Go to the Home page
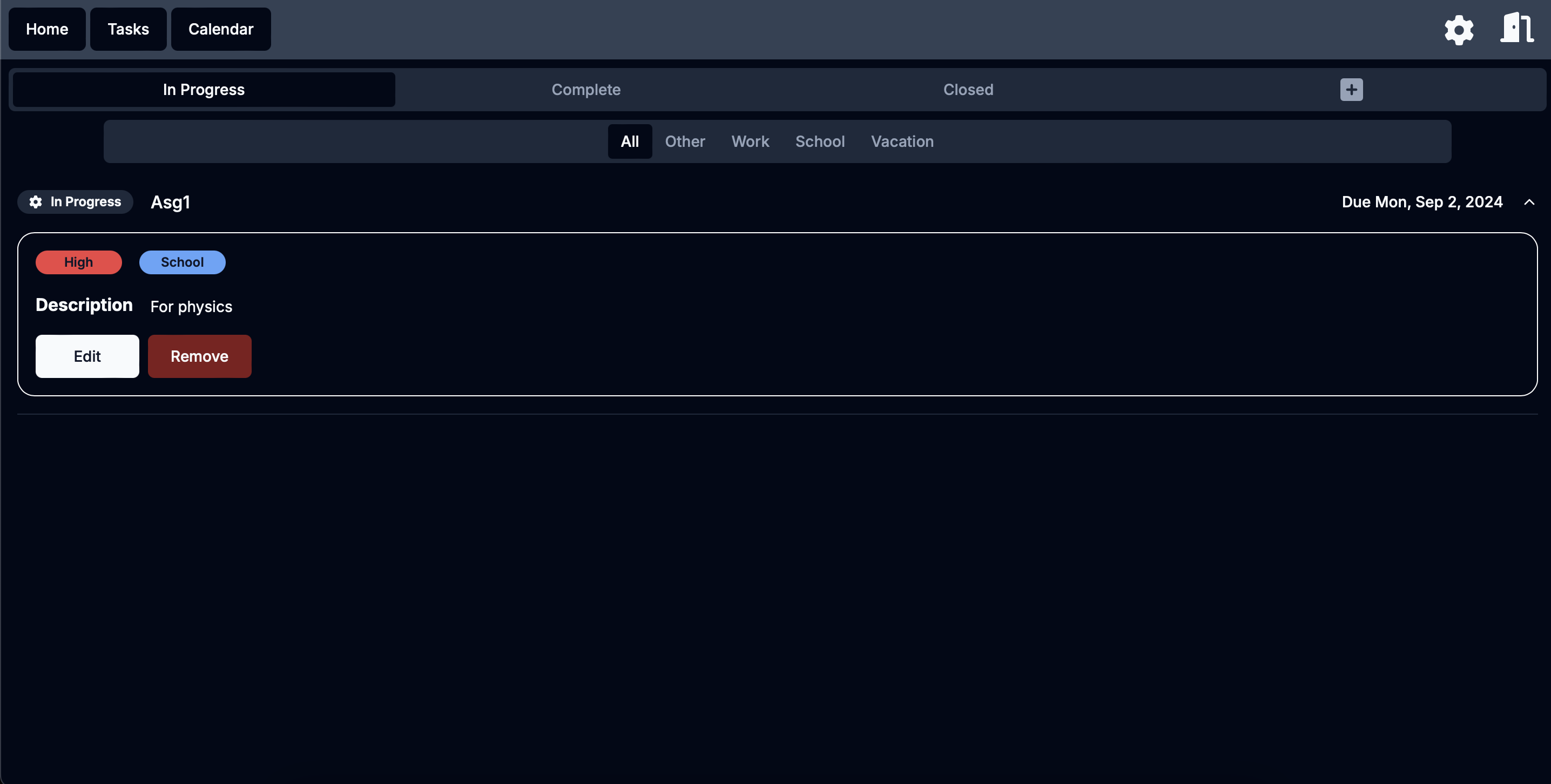1551x784 pixels. [x=47, y=29]
